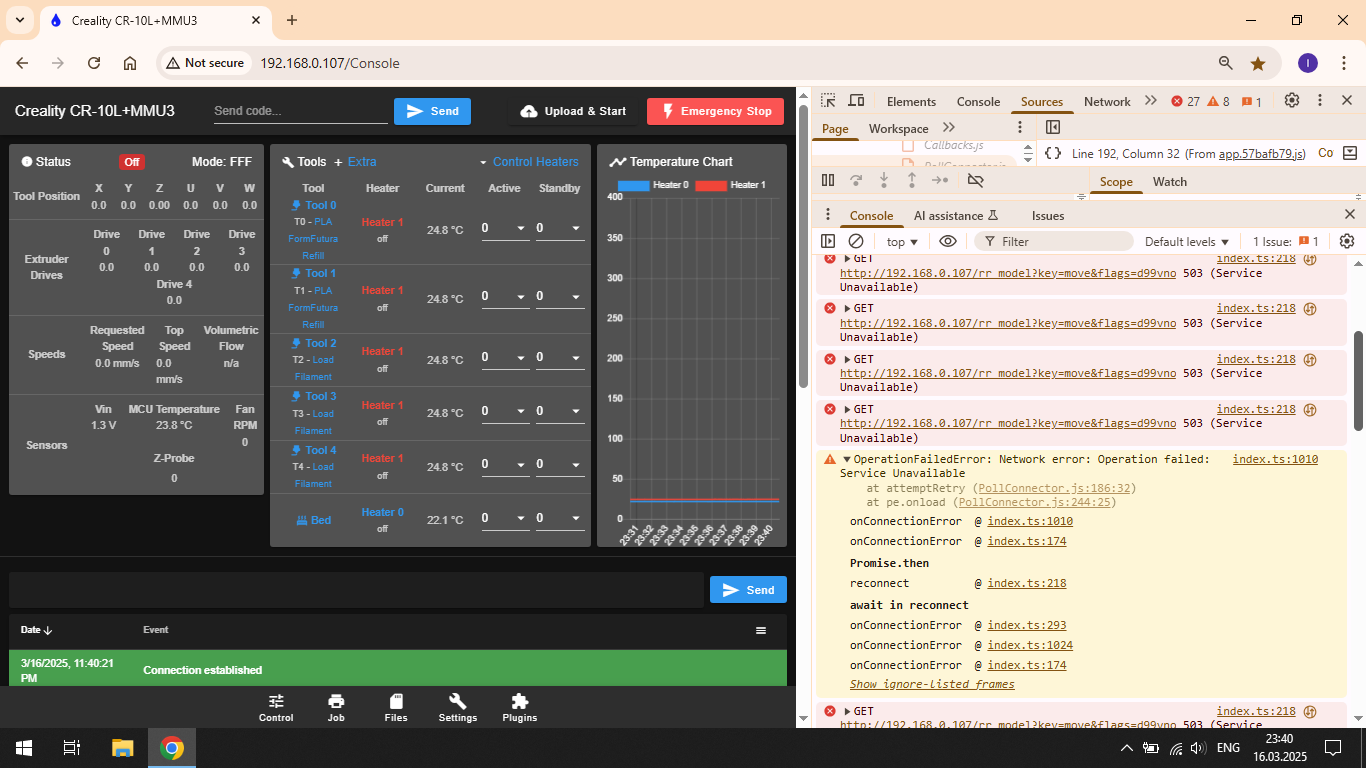
Task: Bookmark this page with the star icon
Action: (x=1258, y=63)
